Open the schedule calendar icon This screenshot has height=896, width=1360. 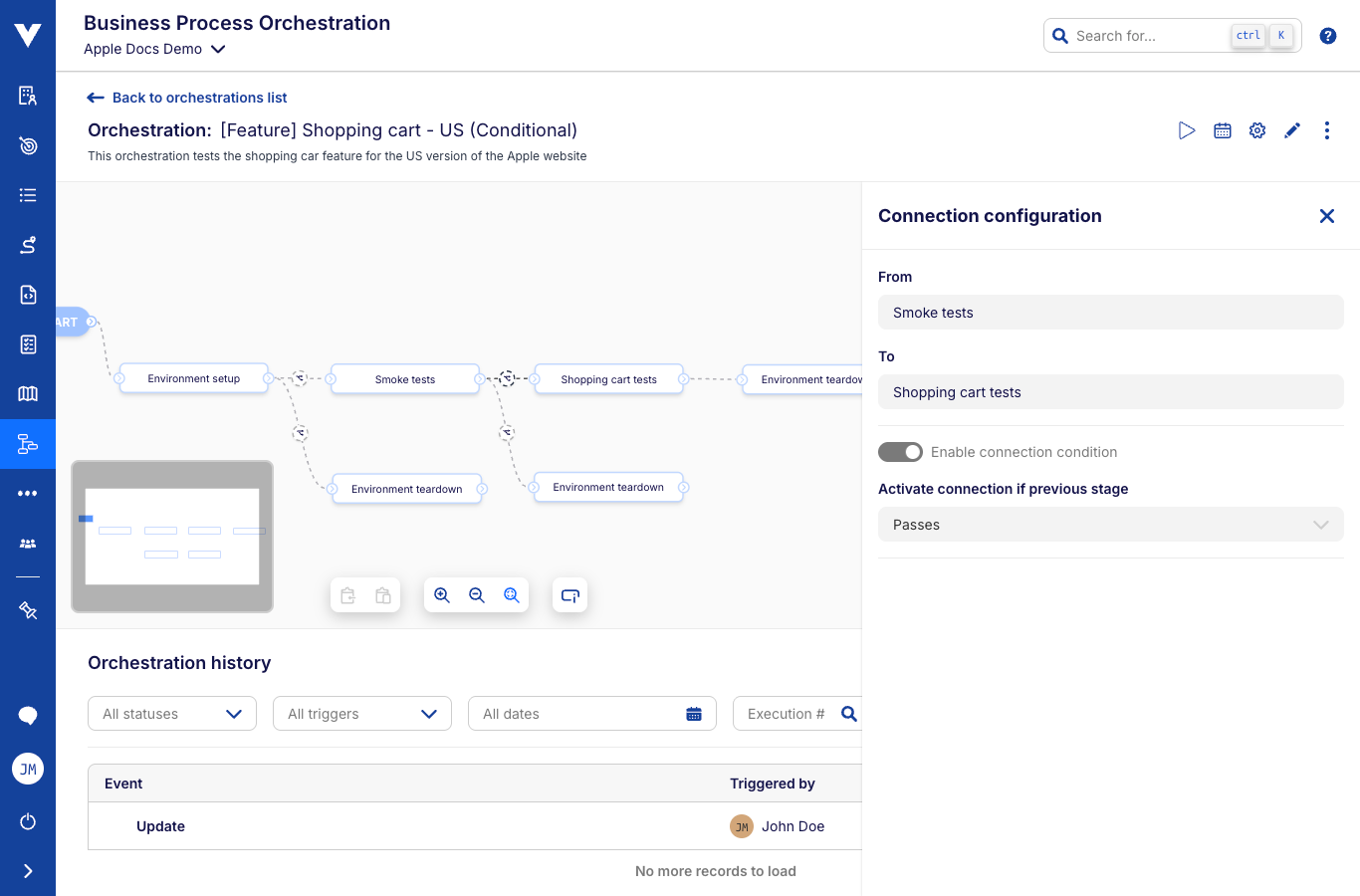click(1222, 129)
